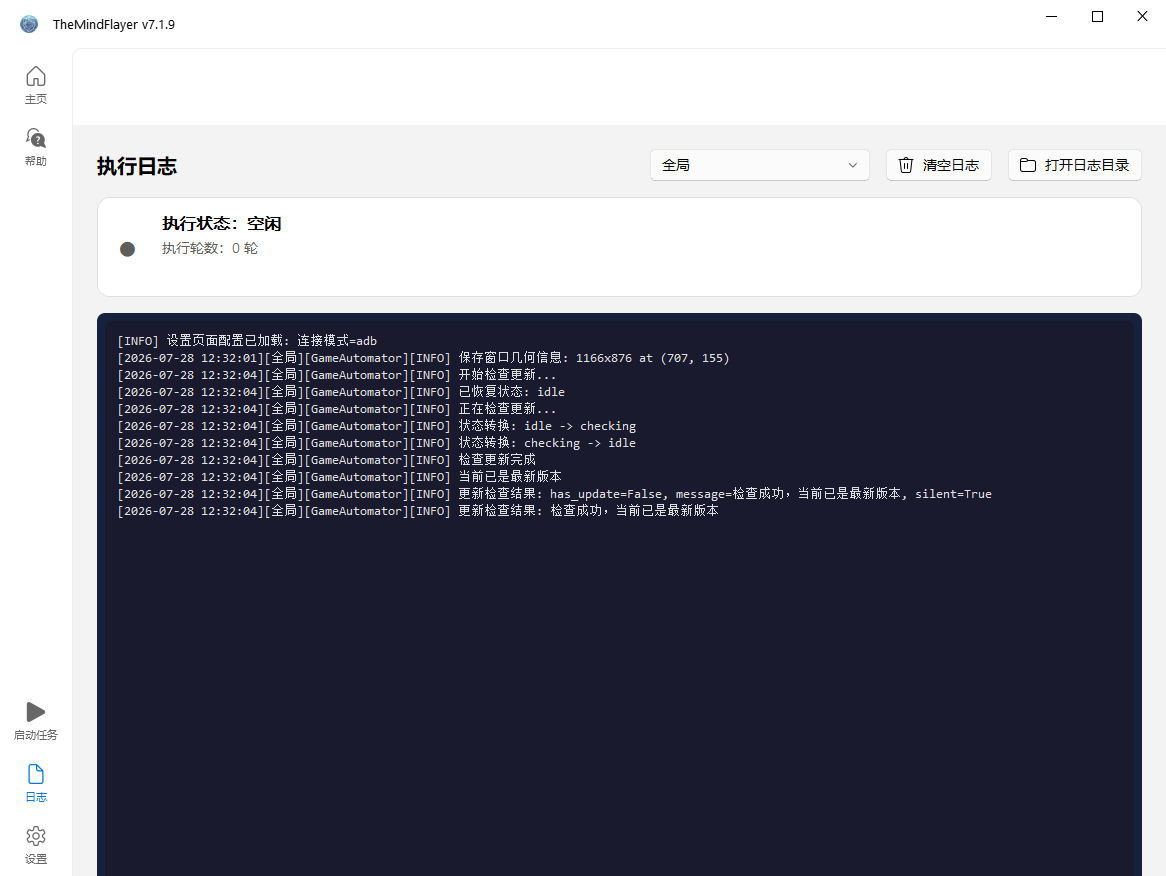Click the TheMindFlayer v7.1.9 window title
The width and height of the screenshot is (1166, 876).
pyautogui.click(x=114, y=25)
